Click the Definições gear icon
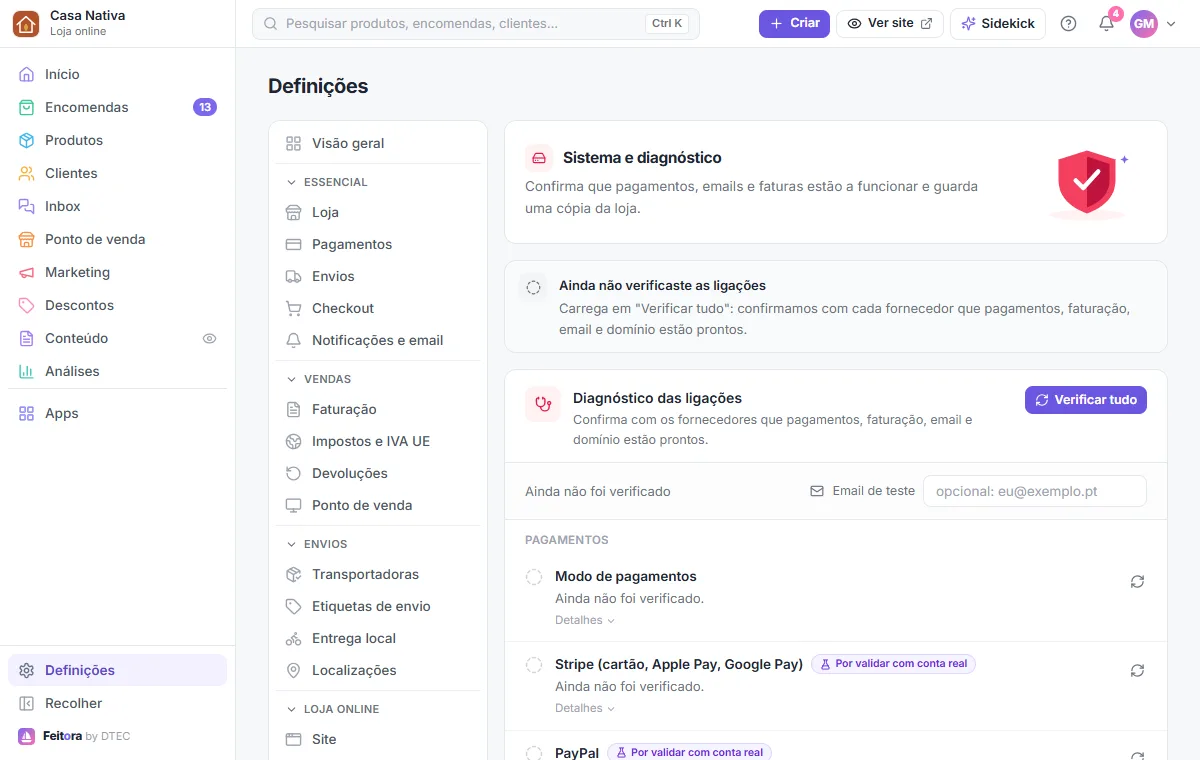The image size is (1200, 760). (26, 670)
